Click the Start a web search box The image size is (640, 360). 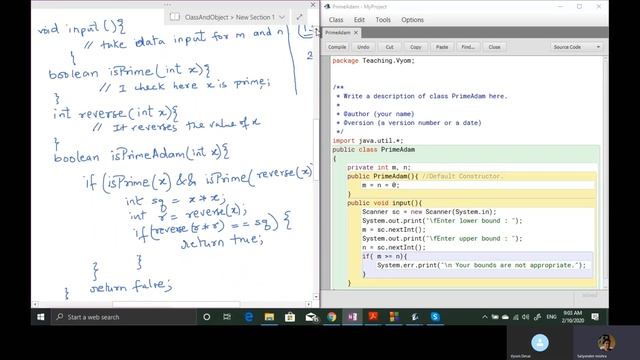pos(124,317)
